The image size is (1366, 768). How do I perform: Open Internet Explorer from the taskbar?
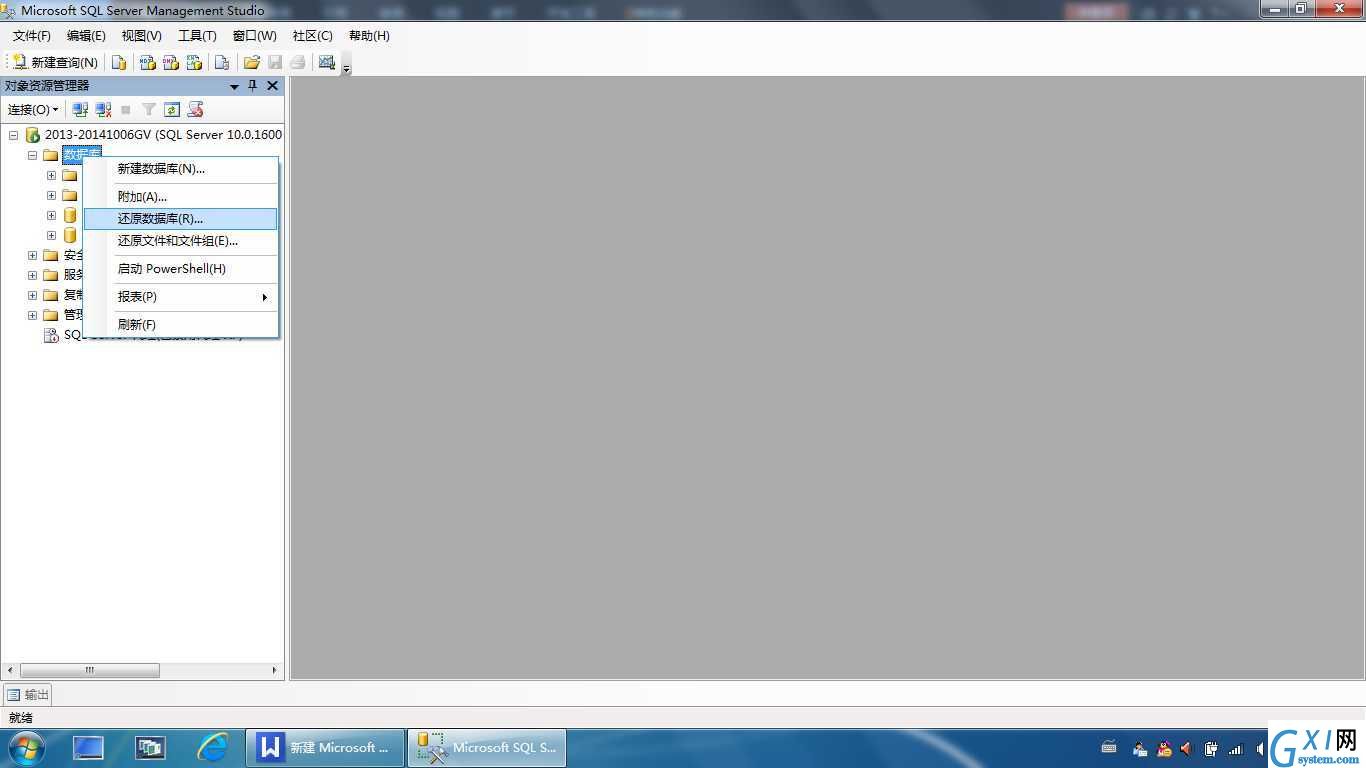point(213,748)
